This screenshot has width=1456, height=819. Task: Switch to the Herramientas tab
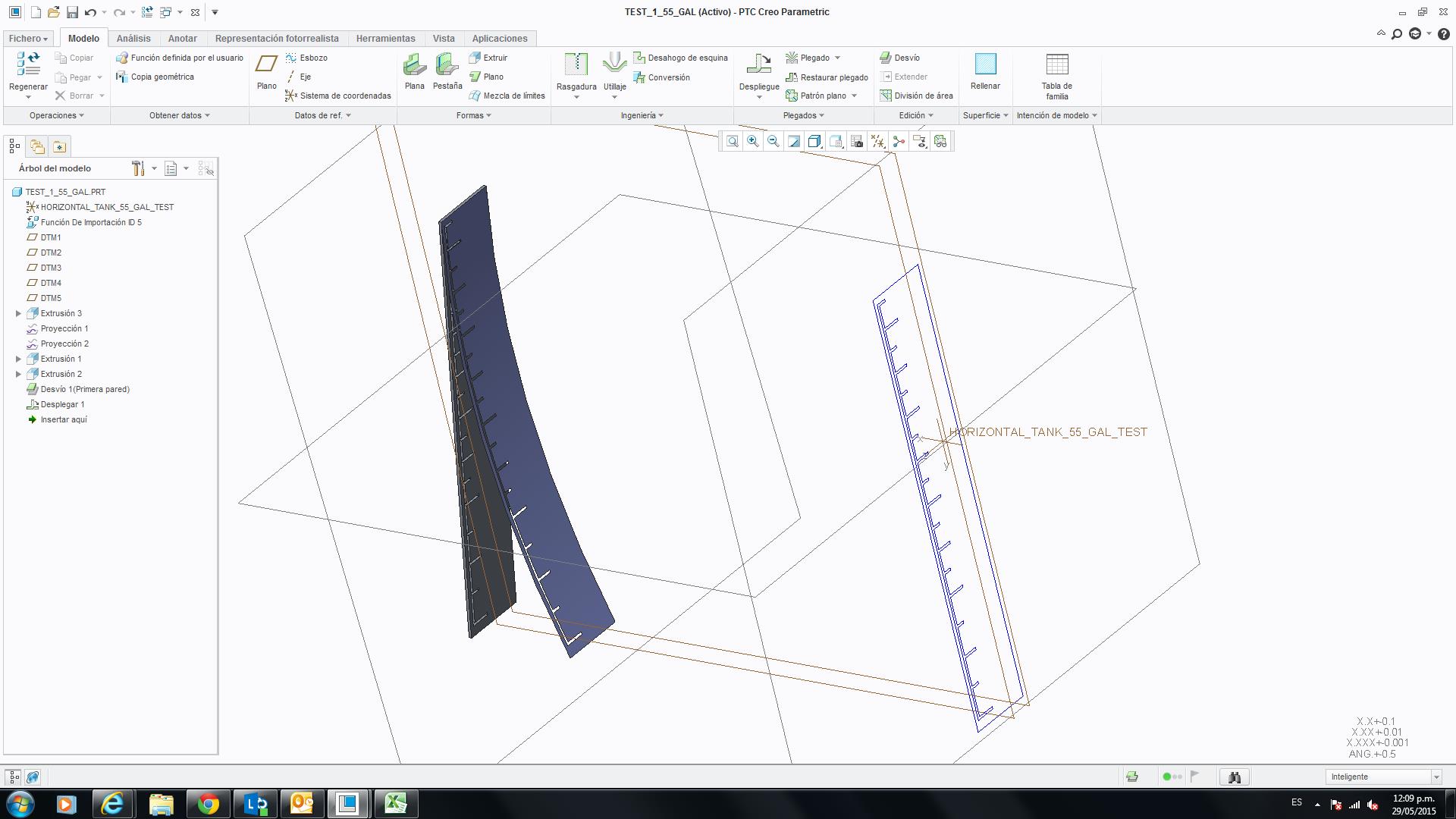point(385,39)
